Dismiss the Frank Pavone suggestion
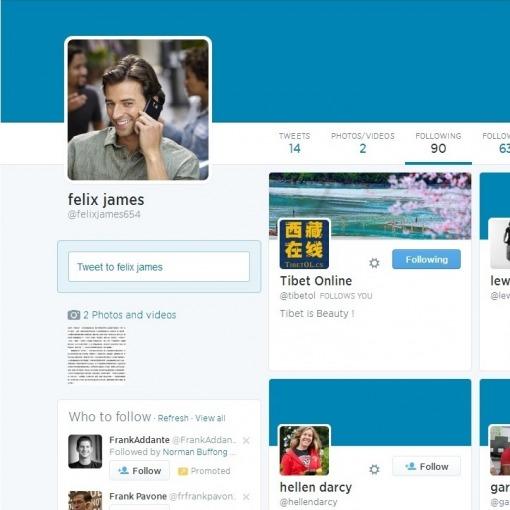The width and height of the screenshot is (510, 510). [246, 497]
